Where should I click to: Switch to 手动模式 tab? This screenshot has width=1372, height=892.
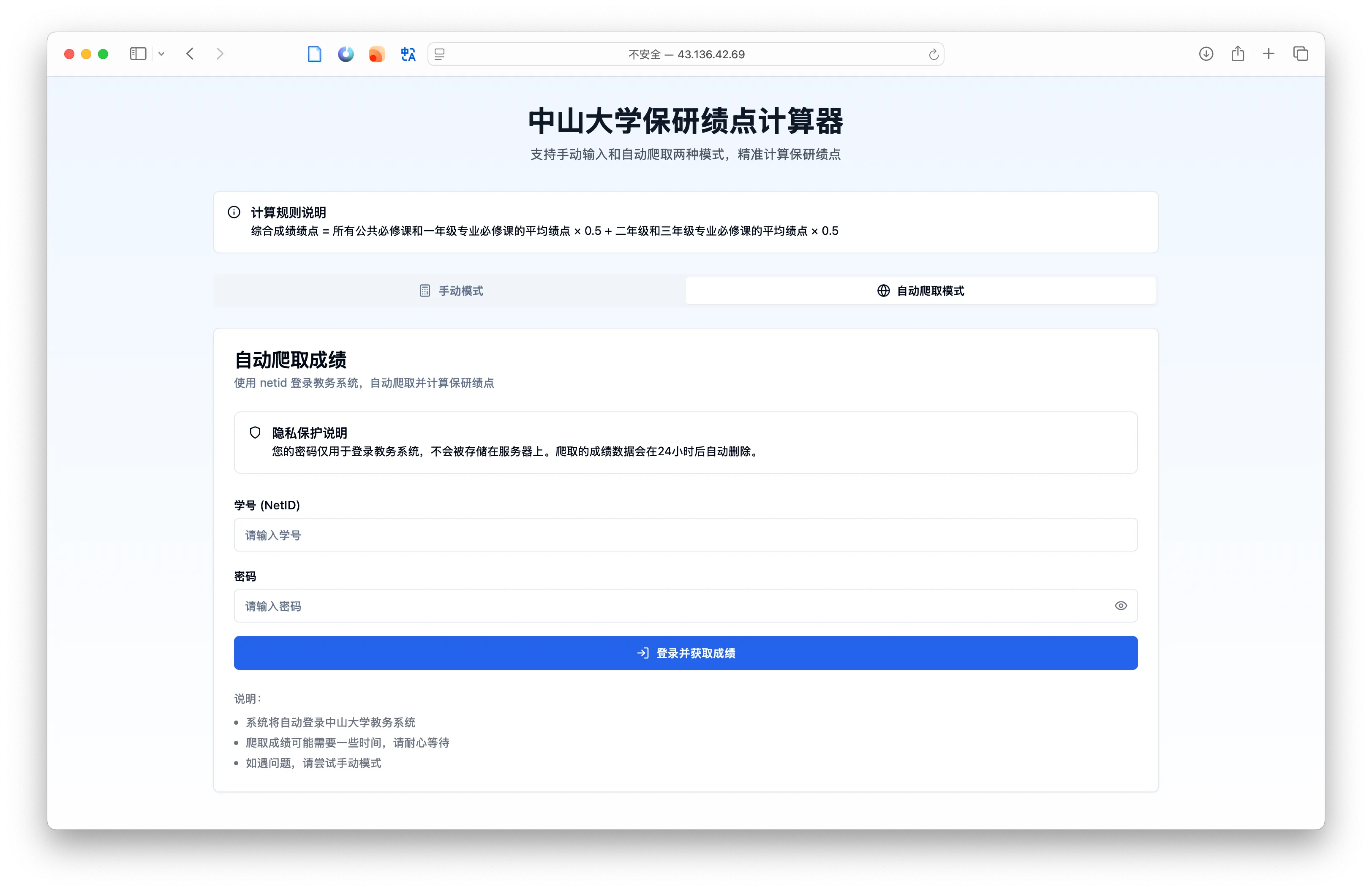point(450,291)
